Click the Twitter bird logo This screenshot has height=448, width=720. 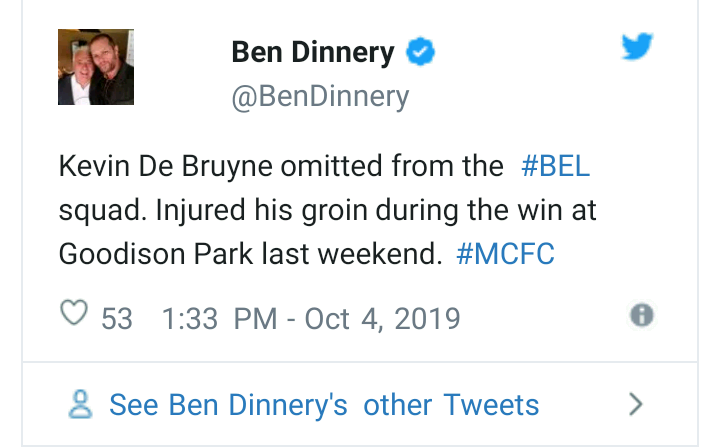coord(638,47)
